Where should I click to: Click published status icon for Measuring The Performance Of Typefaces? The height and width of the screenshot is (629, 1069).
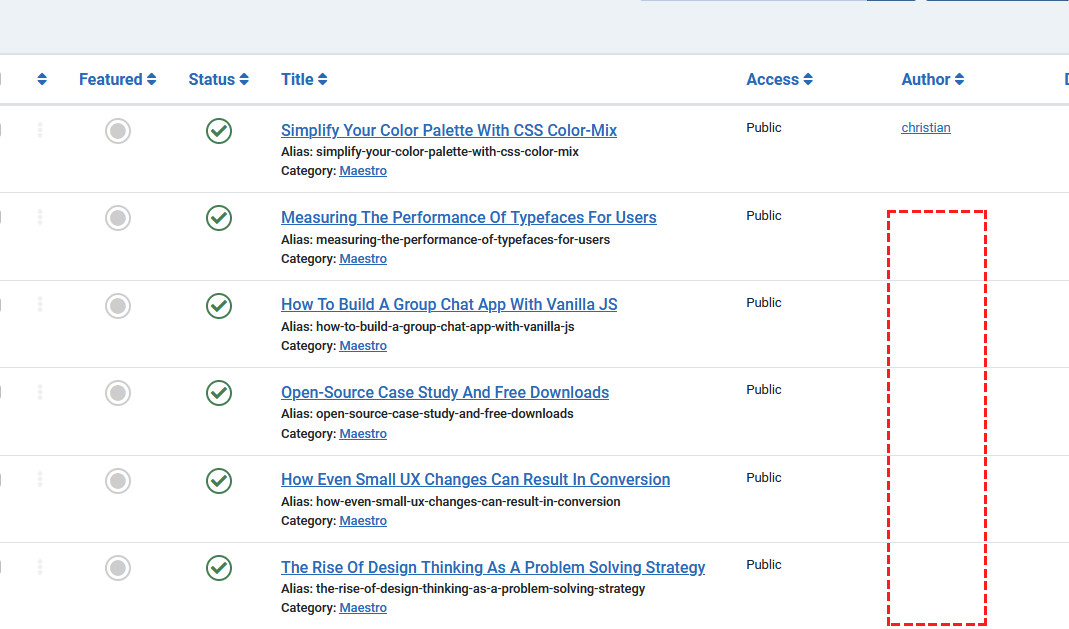tap(219, 218)
